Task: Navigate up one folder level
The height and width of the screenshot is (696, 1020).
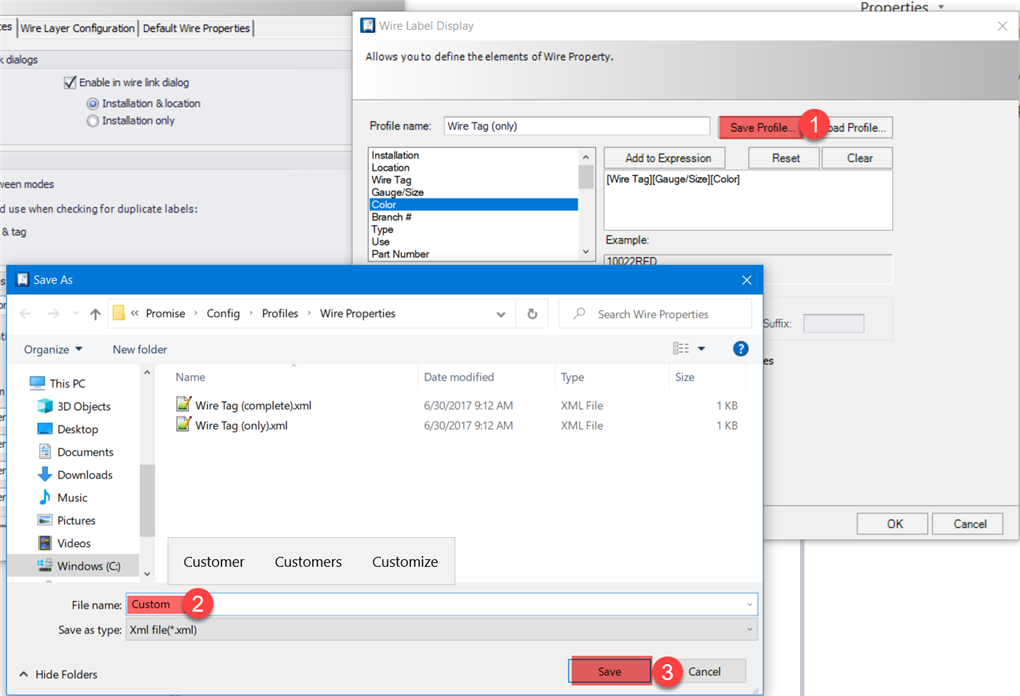Action: click(94, 313)
